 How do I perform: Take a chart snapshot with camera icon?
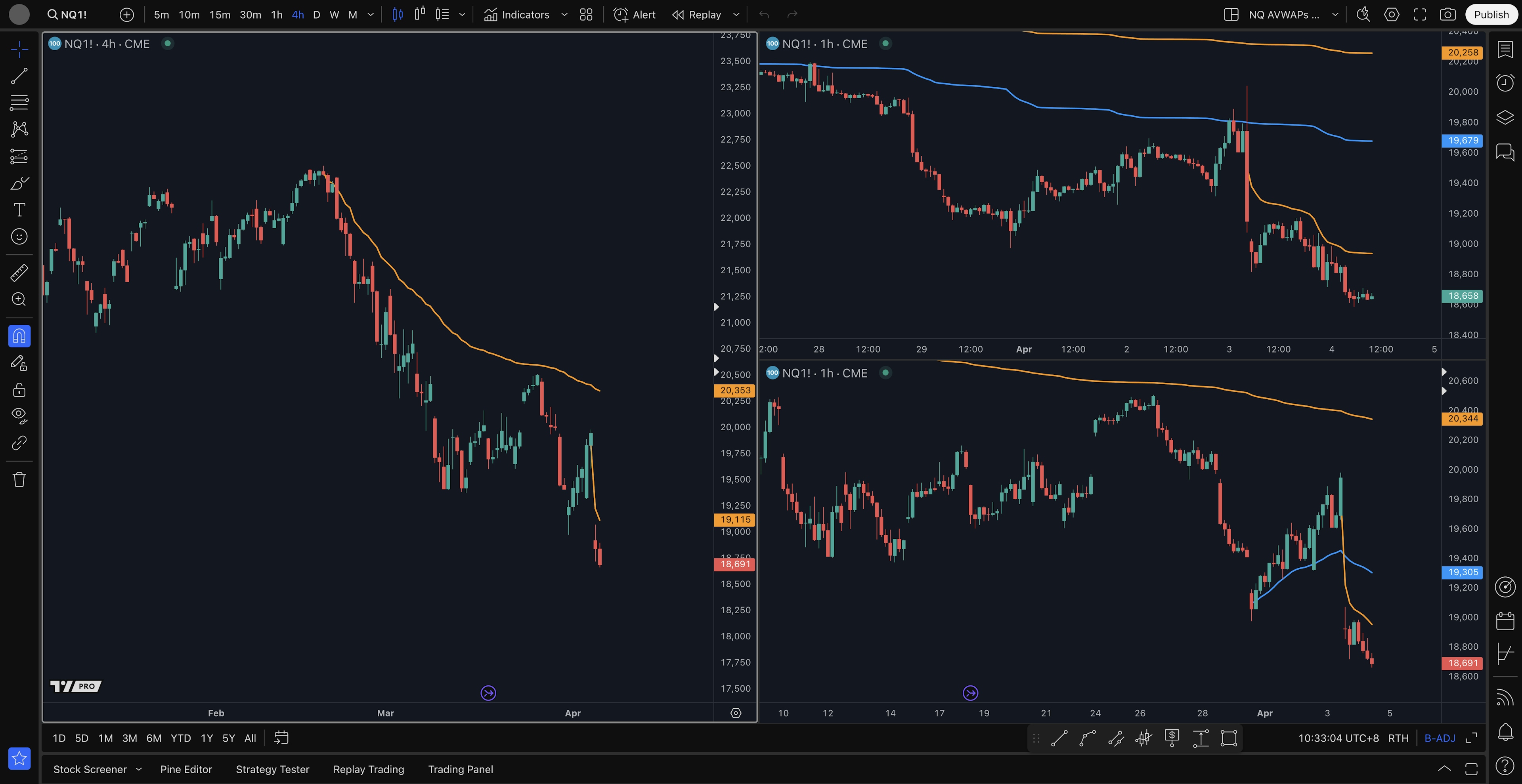point(1447,14)
